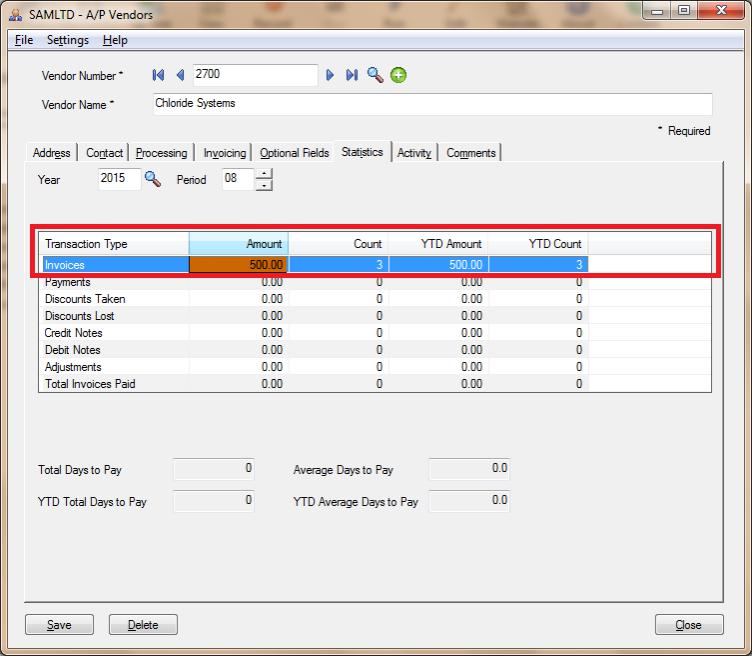Image resolution: width=753 pixels, height=656 pixels.
Task: Click the Period input field
Action: (238, 179)
